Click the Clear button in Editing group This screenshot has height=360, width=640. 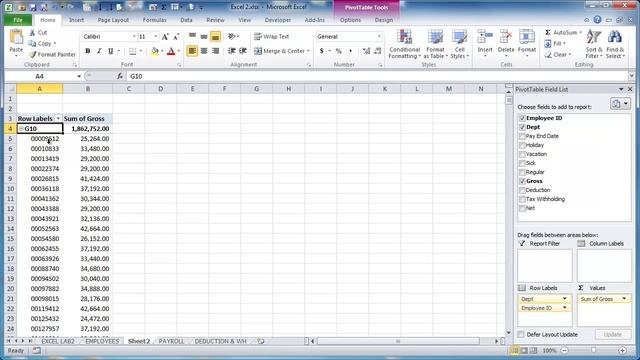(x=558, y=54)
